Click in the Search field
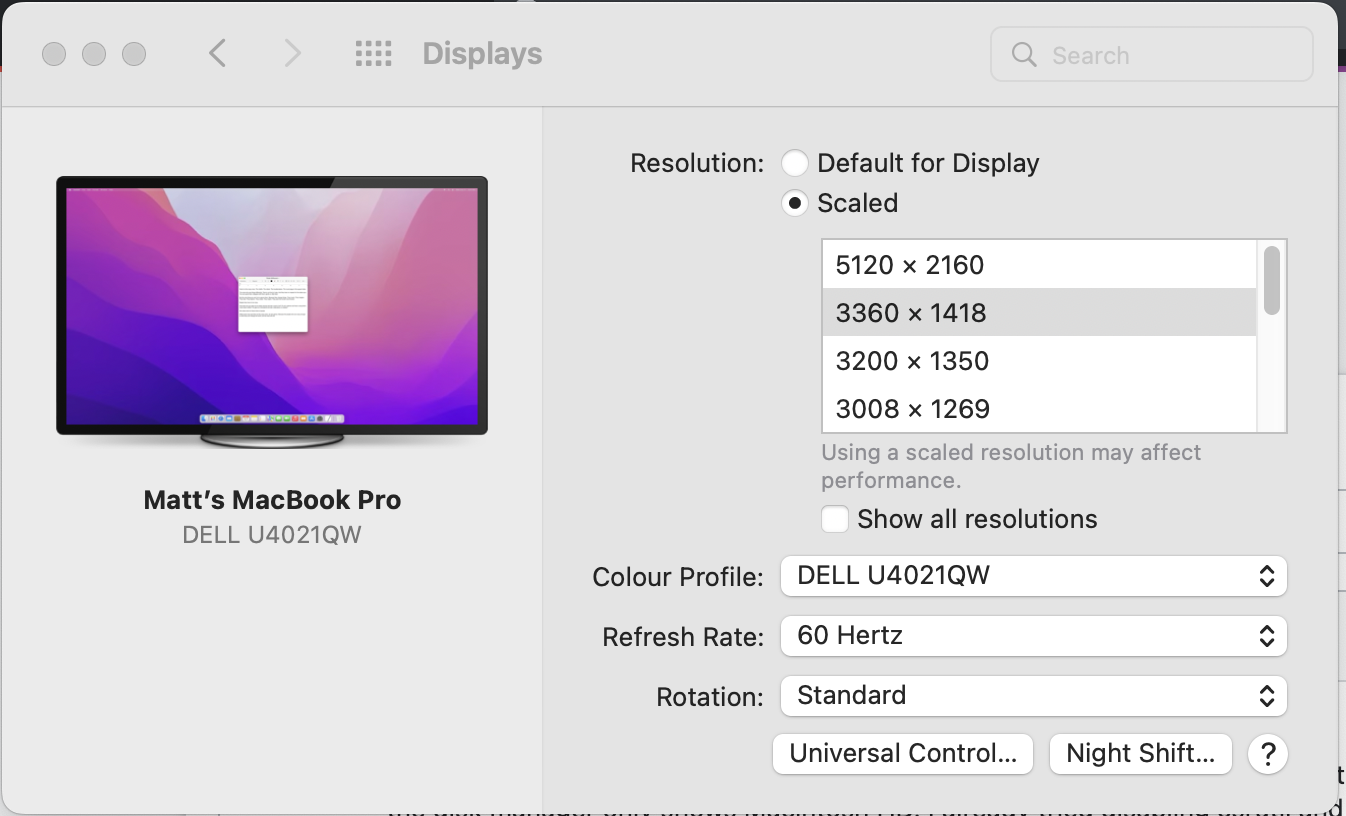 pos(1151,54)
